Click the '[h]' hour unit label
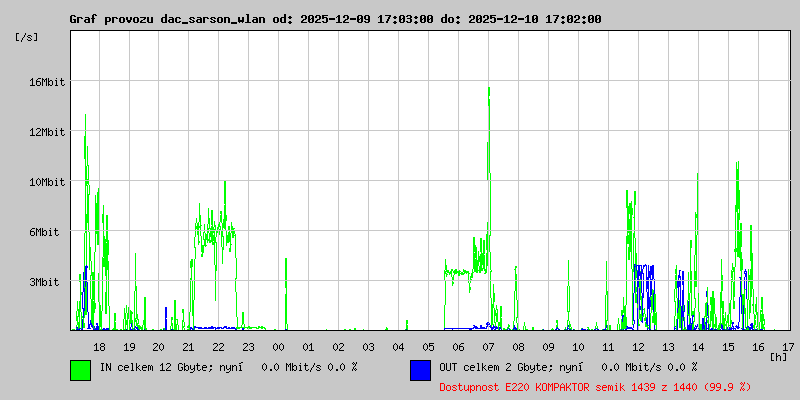The height and width of the screenshot is (400, 800). 778,356
